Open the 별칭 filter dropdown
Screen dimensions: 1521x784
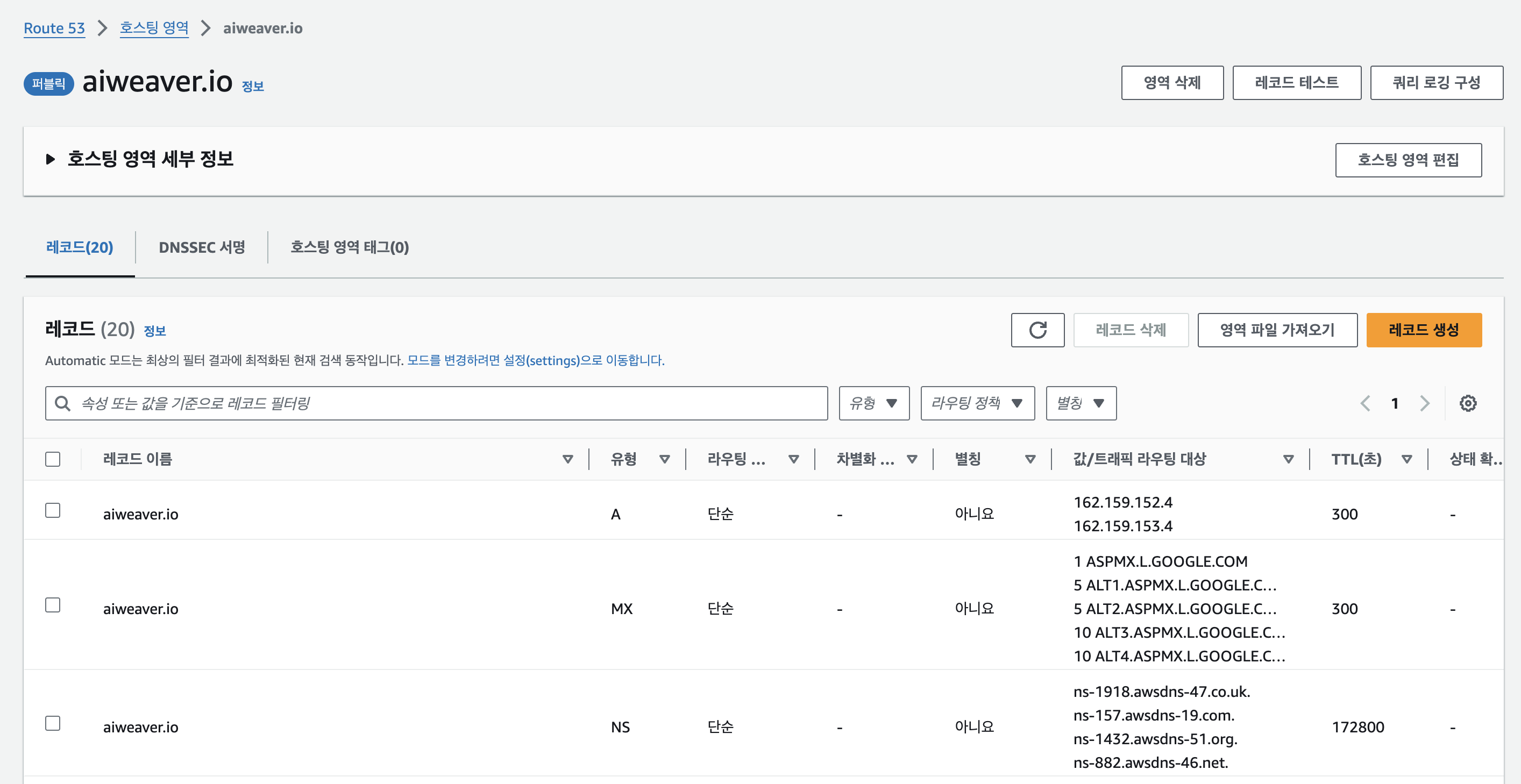coord(1081,403)
